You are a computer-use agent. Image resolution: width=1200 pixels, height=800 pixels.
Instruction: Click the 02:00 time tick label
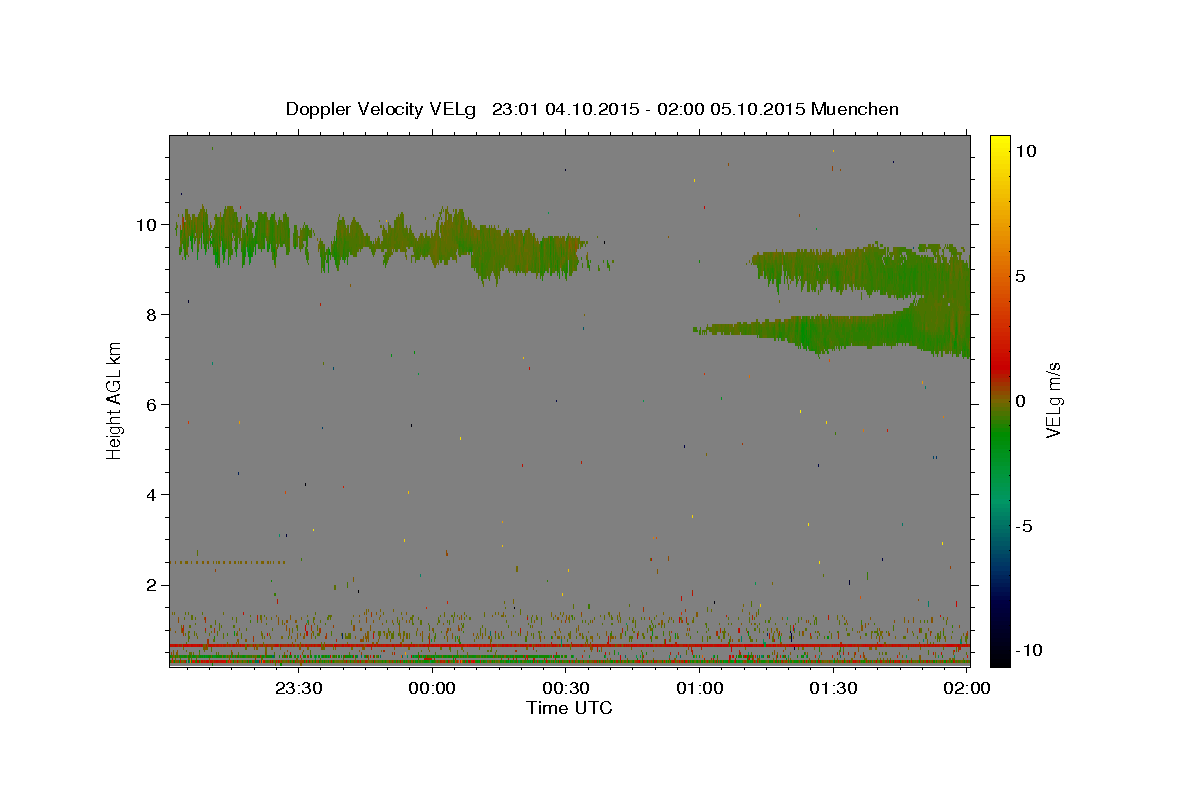tap(966, 688)
